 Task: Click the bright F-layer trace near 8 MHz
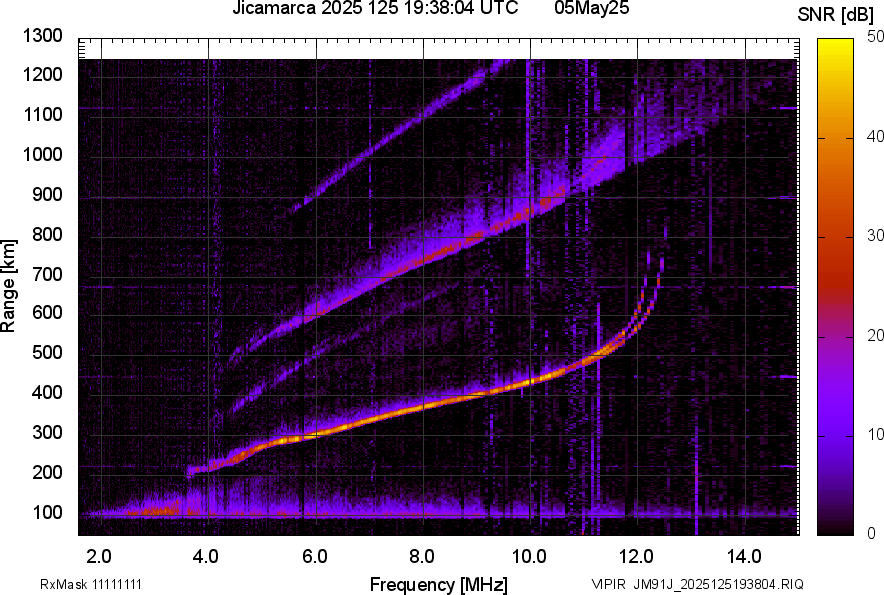(423, 406)
